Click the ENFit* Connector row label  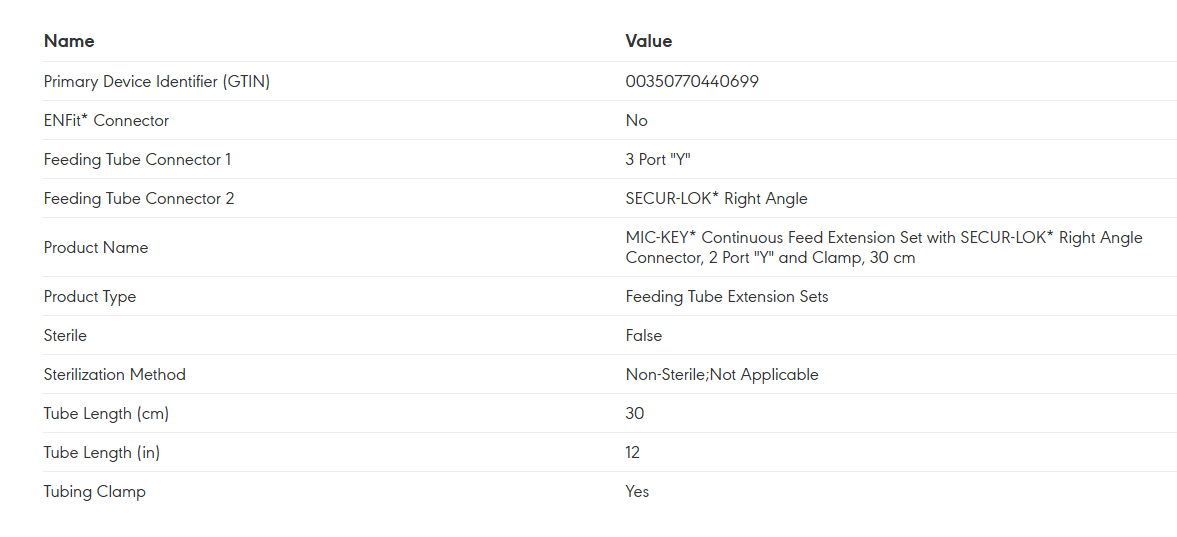[106, 120]
